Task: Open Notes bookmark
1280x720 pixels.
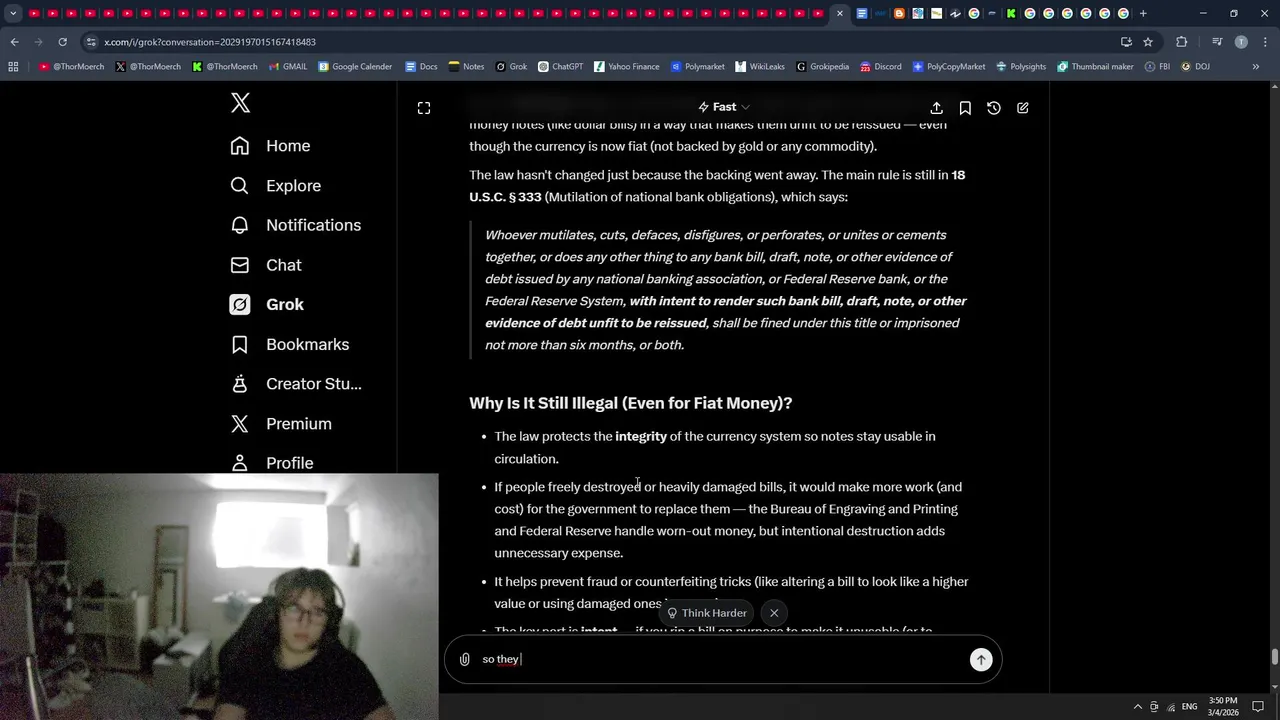Action: pyautogui.click(x=466, y=67)
